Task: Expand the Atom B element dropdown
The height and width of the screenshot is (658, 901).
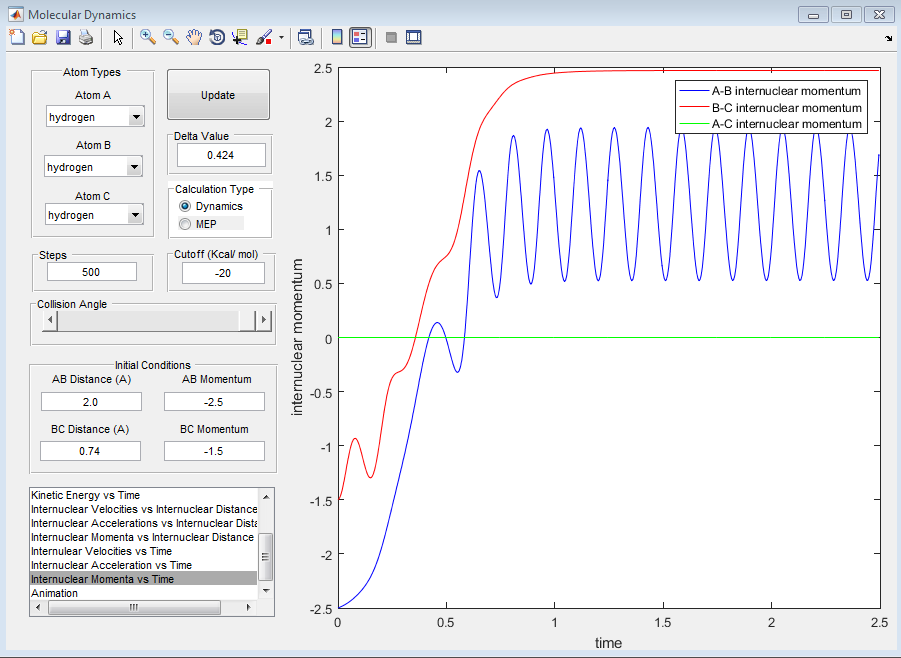Action: (136, 167)
